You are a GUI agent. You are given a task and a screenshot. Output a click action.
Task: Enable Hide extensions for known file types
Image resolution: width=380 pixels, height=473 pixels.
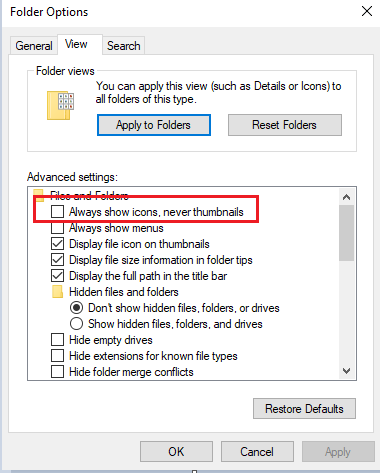point(57,356)
